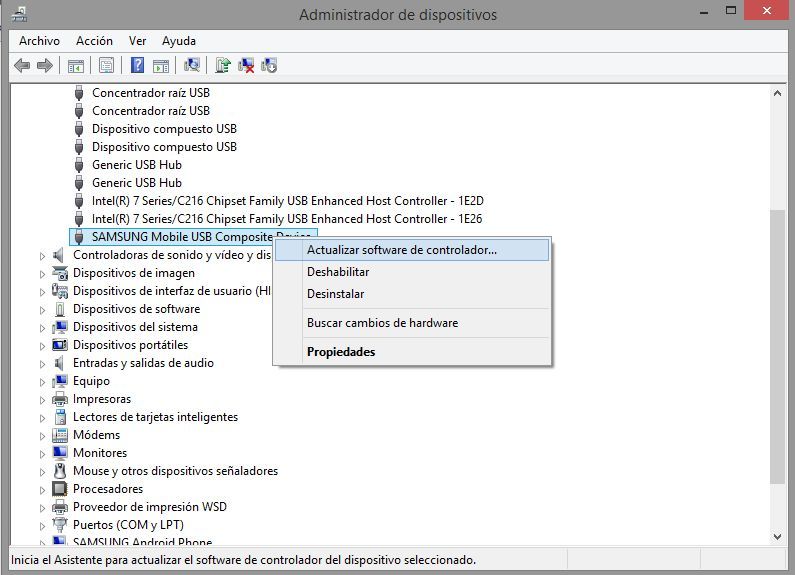Viewport: 795px width, 575px height.
Task: Open Help with the blue question icon
Action: (x=137, y=65)
